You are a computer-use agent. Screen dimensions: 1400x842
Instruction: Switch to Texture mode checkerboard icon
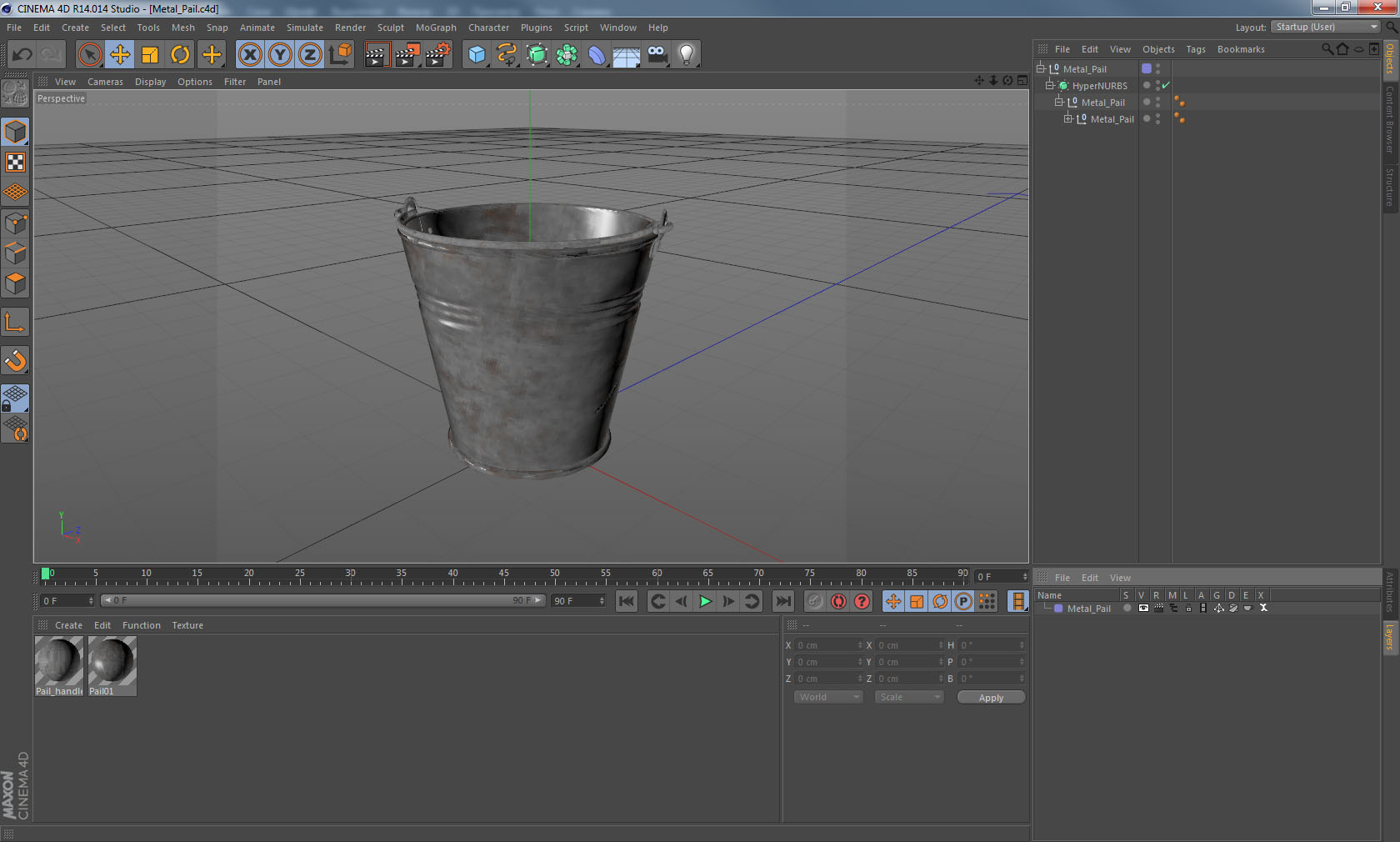click(16, 163)
